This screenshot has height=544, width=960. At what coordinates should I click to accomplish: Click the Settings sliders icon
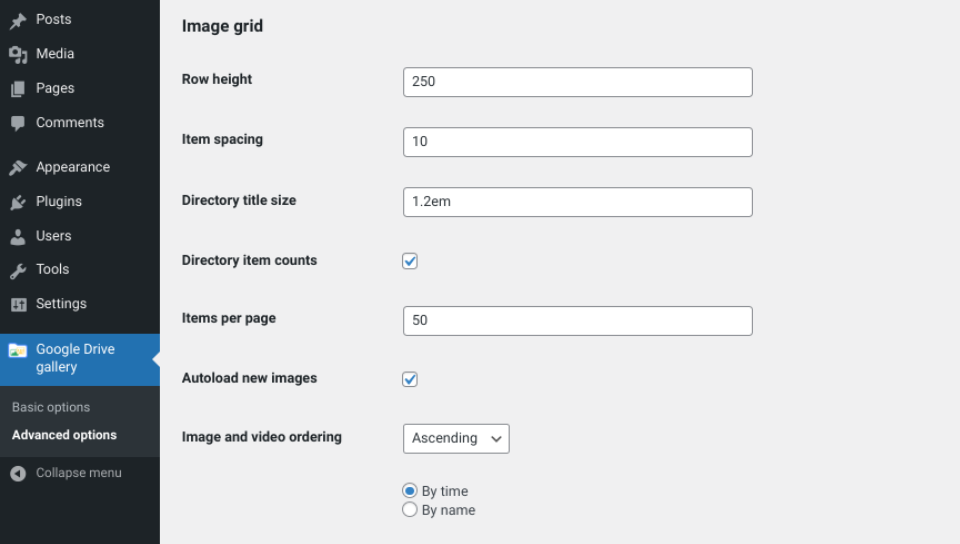click(x=18, y=304)
